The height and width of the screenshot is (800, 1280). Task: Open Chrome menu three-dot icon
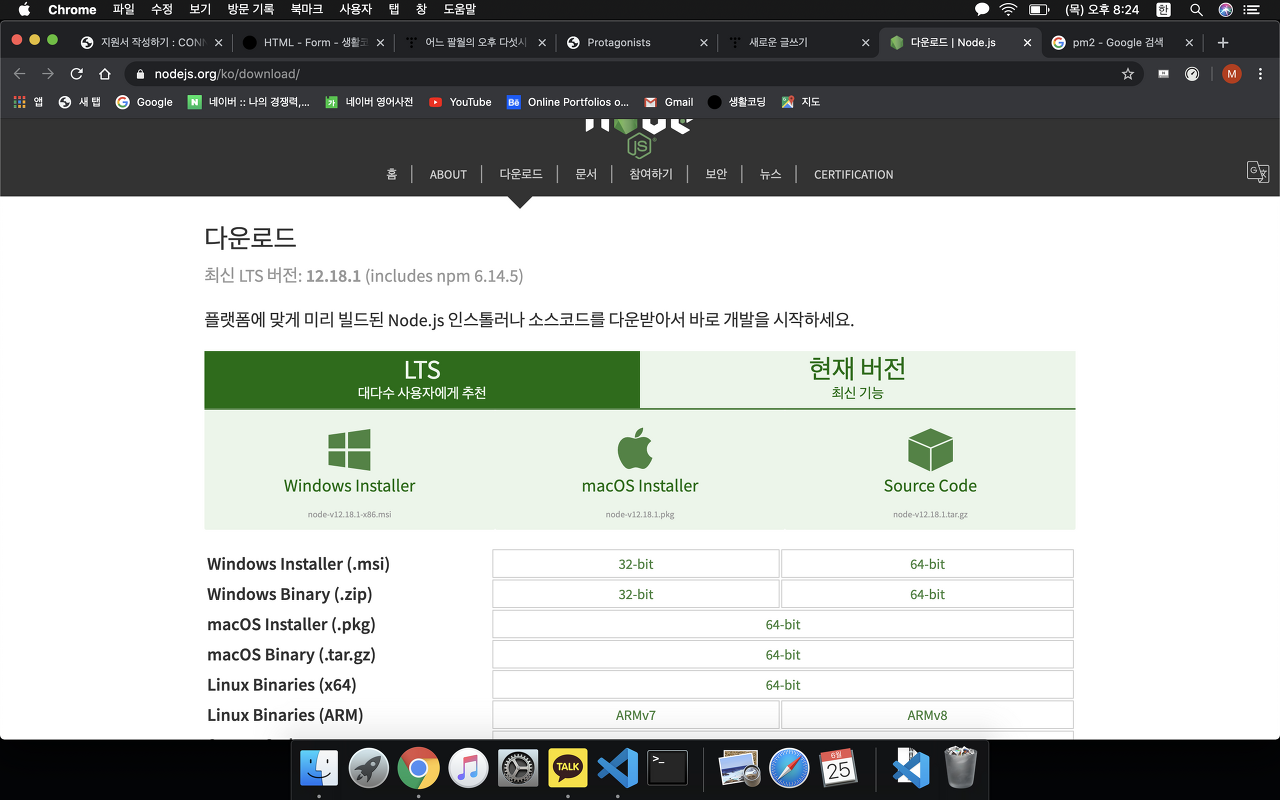(x=1260, y=74)
